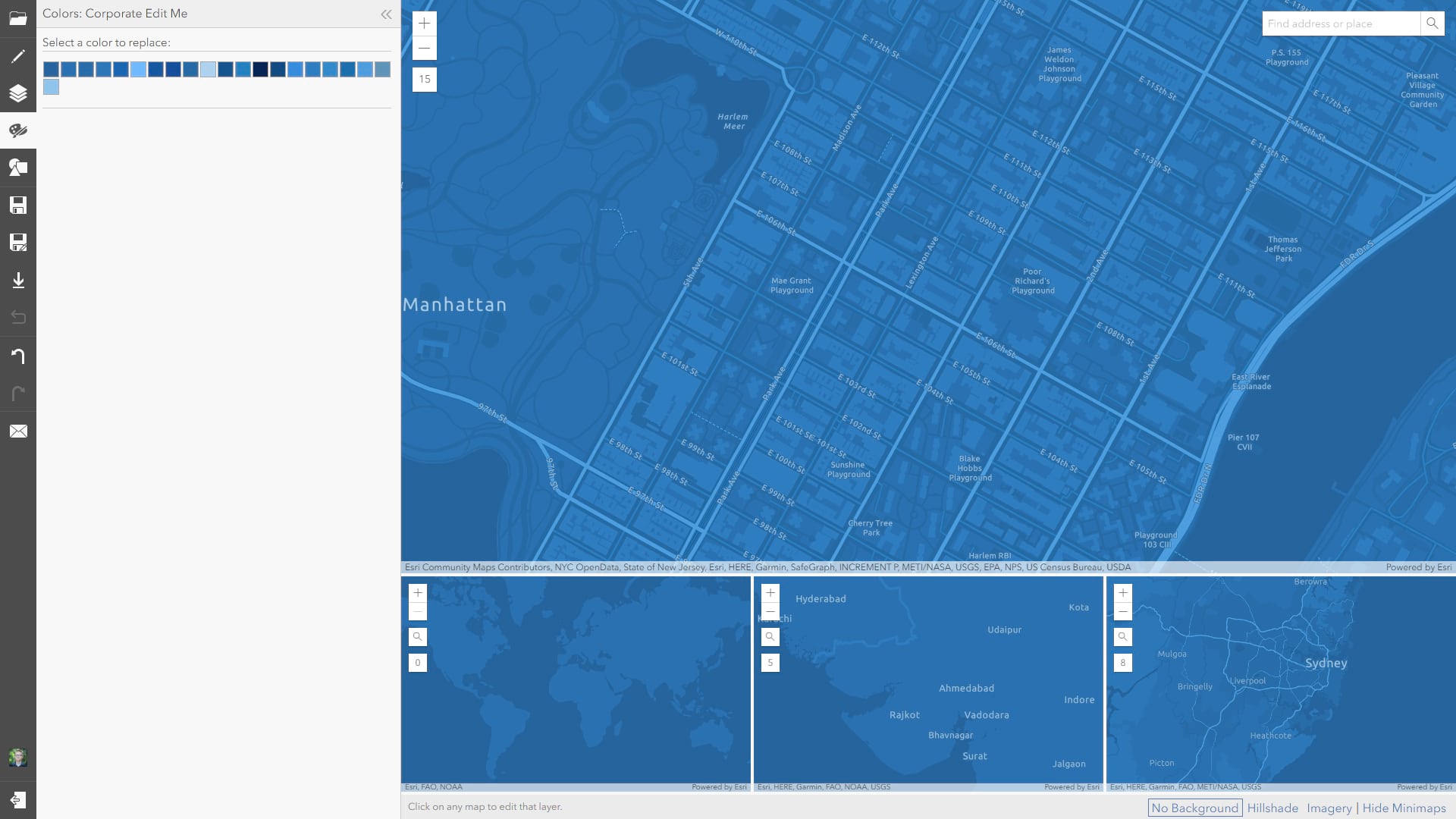Click the save-as disk with pencil icon

click(x=18, y=243)
